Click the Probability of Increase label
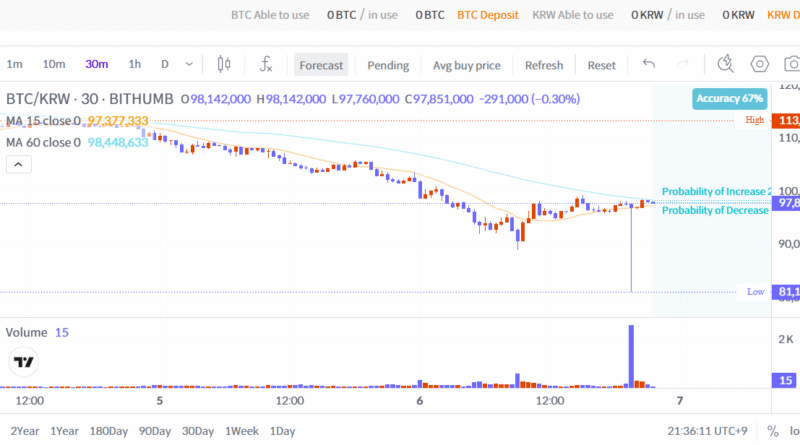The width and height of the screenshot is (800, 445). tap(716, 191)
